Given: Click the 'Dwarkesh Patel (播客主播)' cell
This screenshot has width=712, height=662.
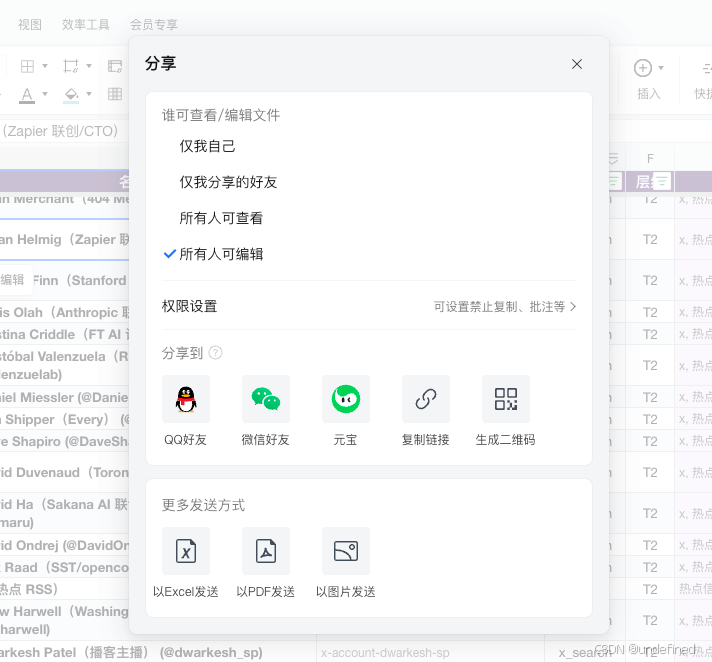Looking at the screenshot, I should coord(158,653).
